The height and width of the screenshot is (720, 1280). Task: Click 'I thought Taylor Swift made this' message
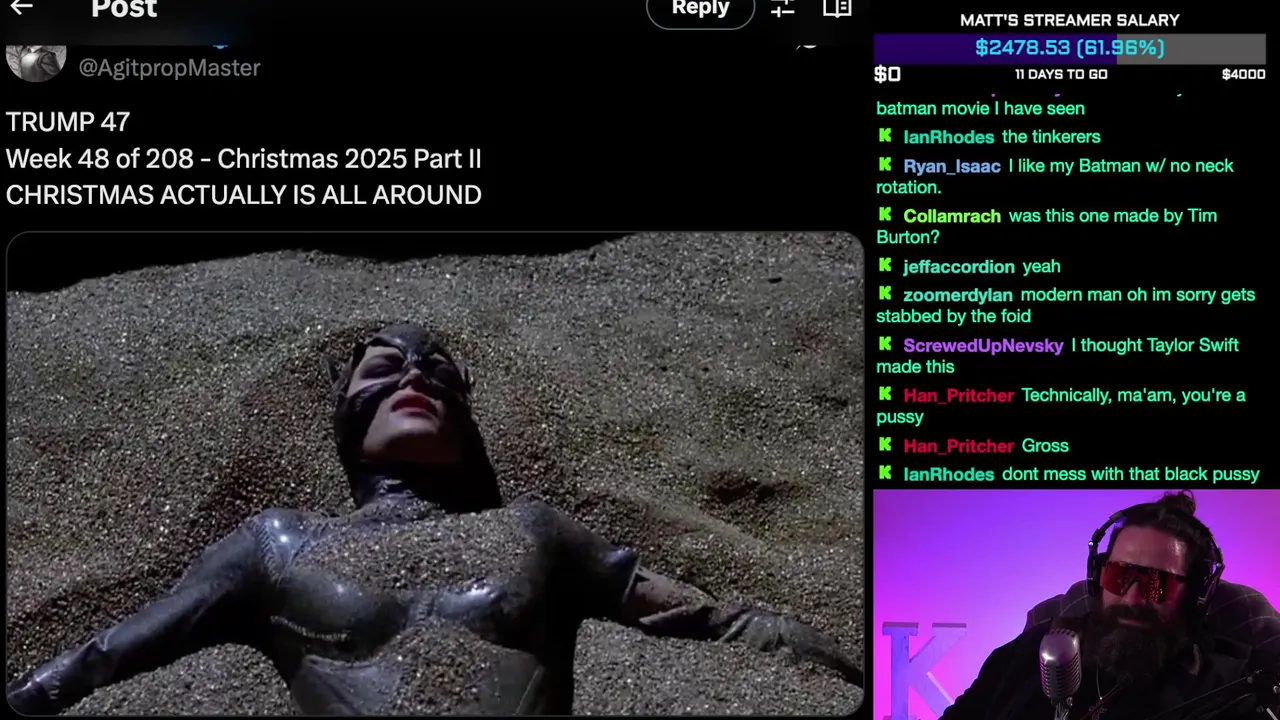coord(1057,356)
